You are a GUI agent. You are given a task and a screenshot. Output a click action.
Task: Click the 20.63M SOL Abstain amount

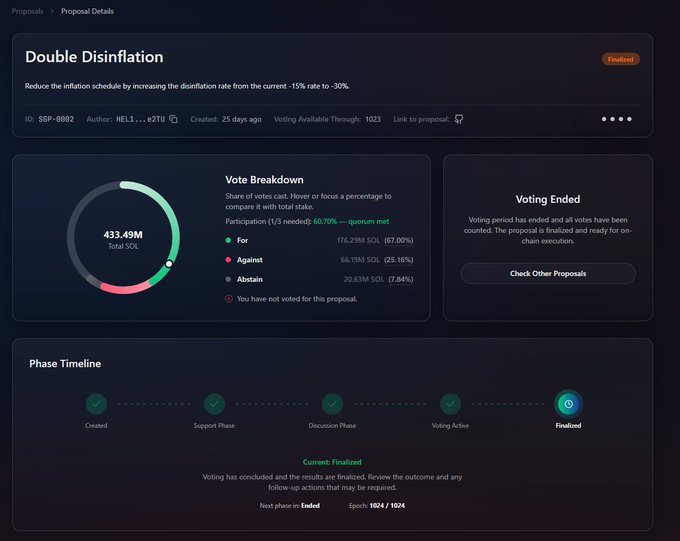[x=363, y=279]
